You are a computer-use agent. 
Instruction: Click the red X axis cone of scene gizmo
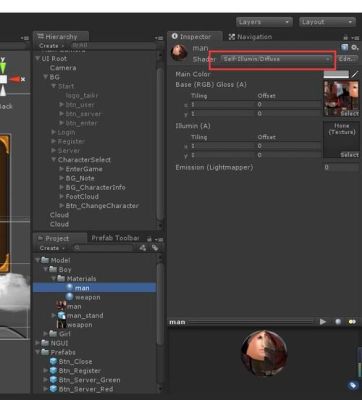tap(15, 79)
